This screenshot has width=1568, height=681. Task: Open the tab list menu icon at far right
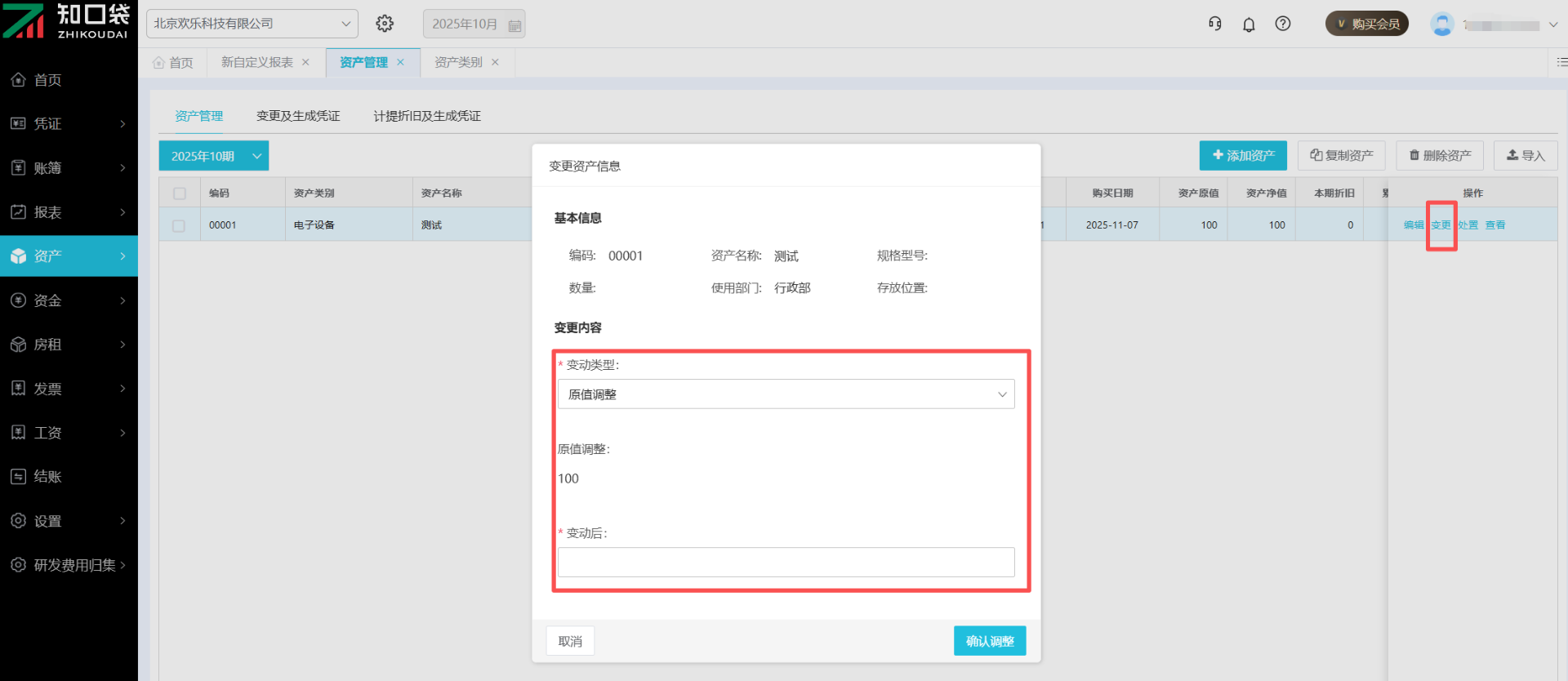(x=1561, y=62)
